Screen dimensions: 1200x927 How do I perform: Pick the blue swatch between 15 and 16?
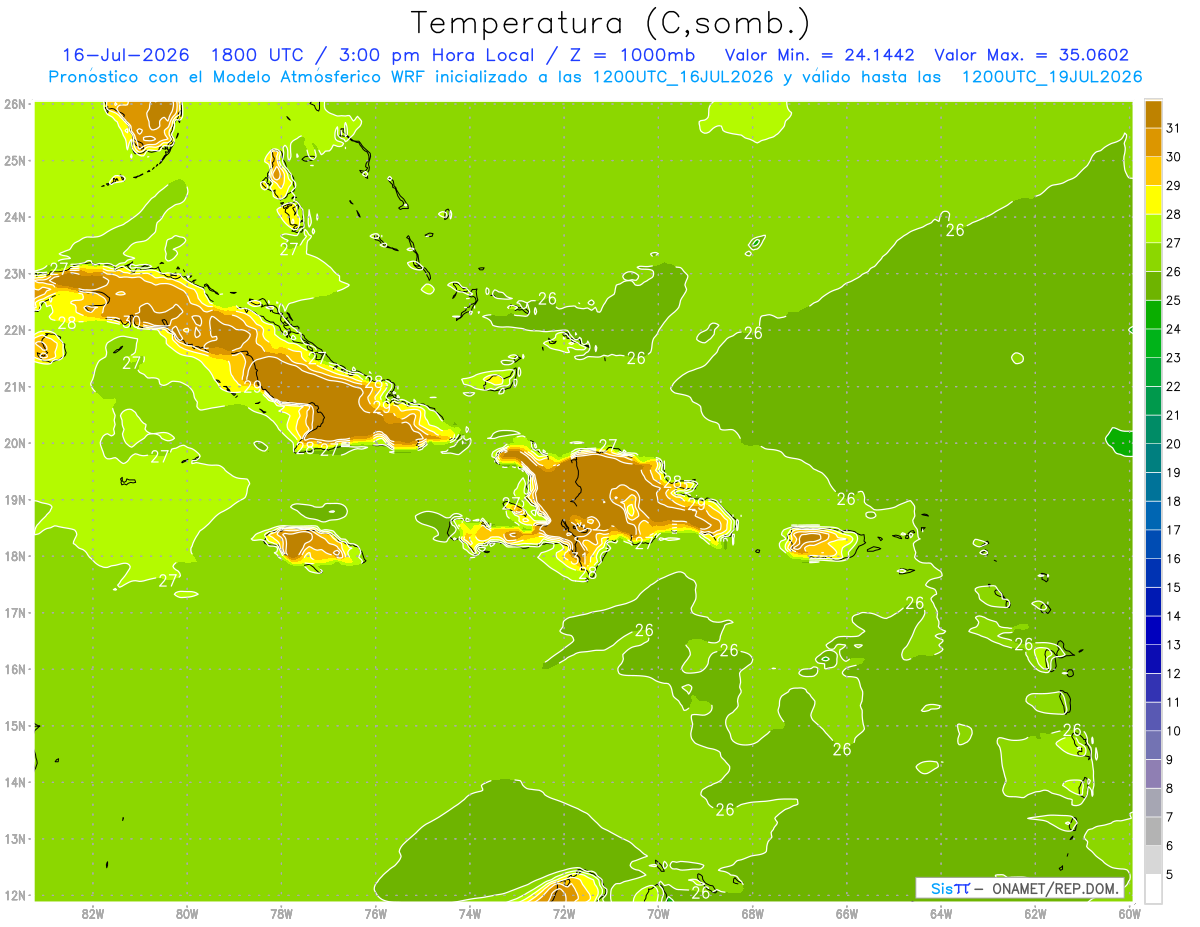[1153, 572]
